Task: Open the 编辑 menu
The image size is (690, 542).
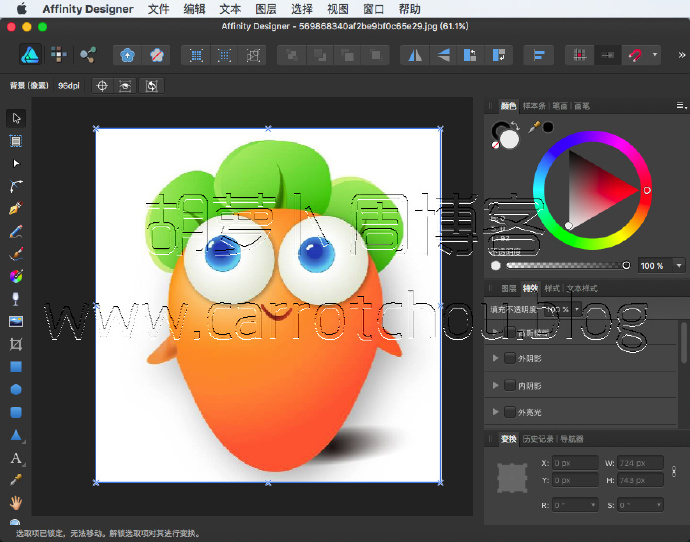Action: click(x=194, y=9)
